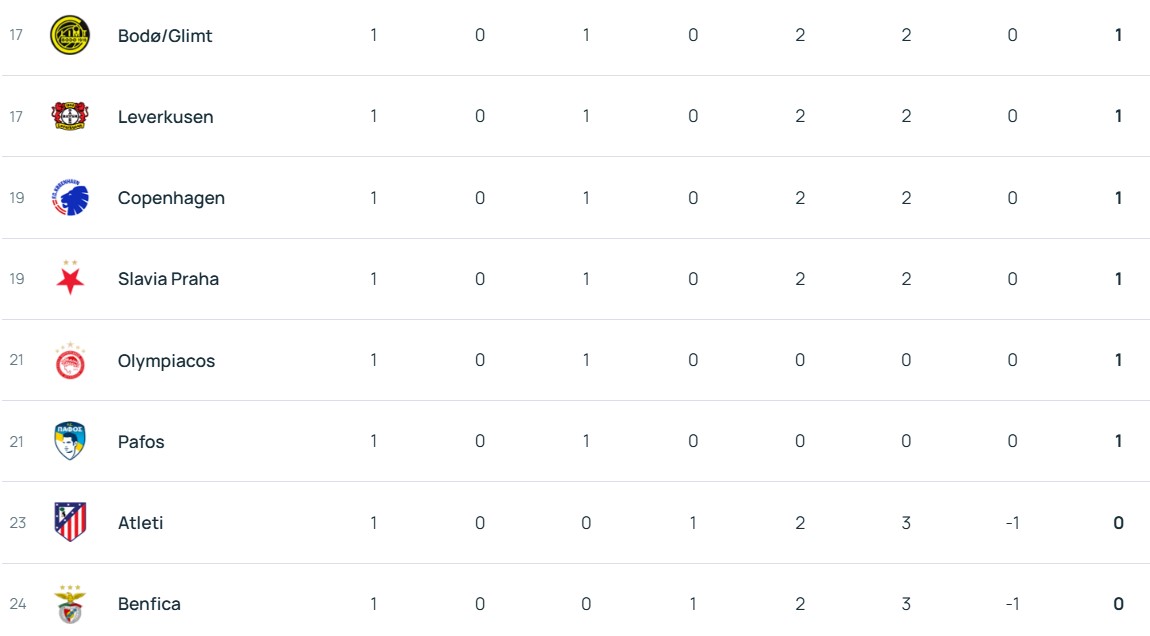
Task: Open the Olympiacos team link
Action: pos(166,361)
